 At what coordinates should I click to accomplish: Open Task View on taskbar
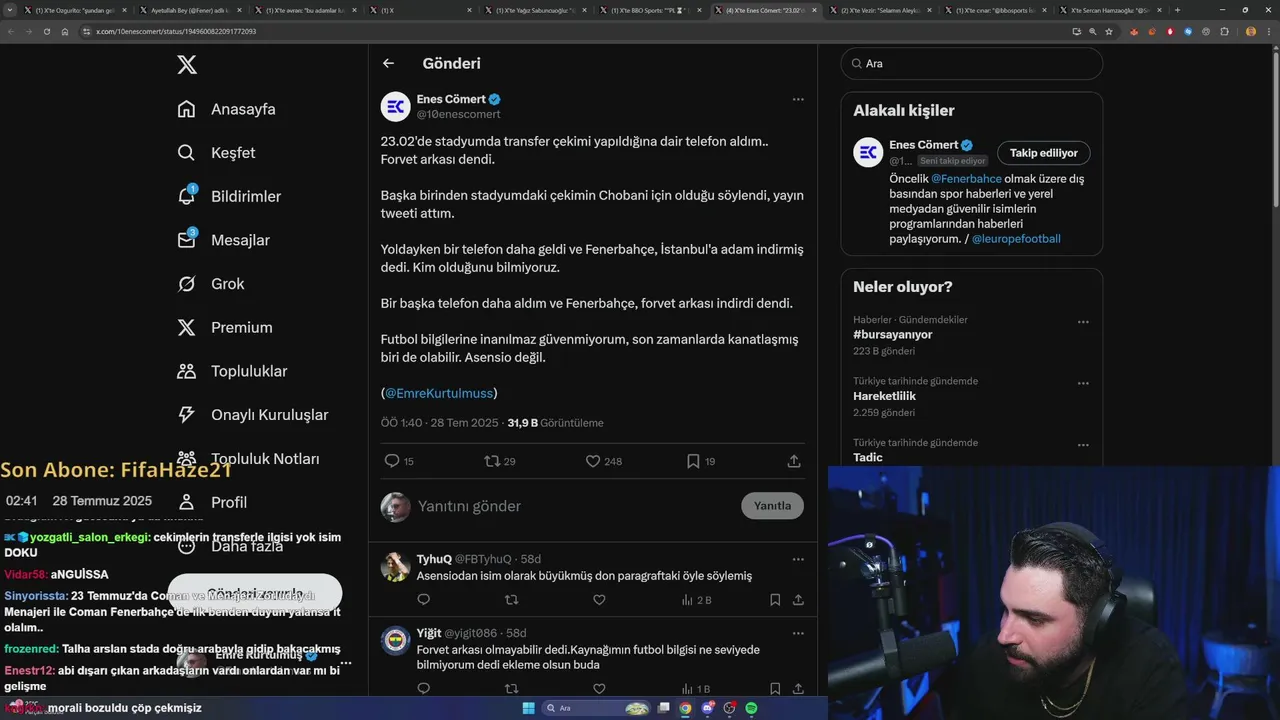tap(663, 708)
